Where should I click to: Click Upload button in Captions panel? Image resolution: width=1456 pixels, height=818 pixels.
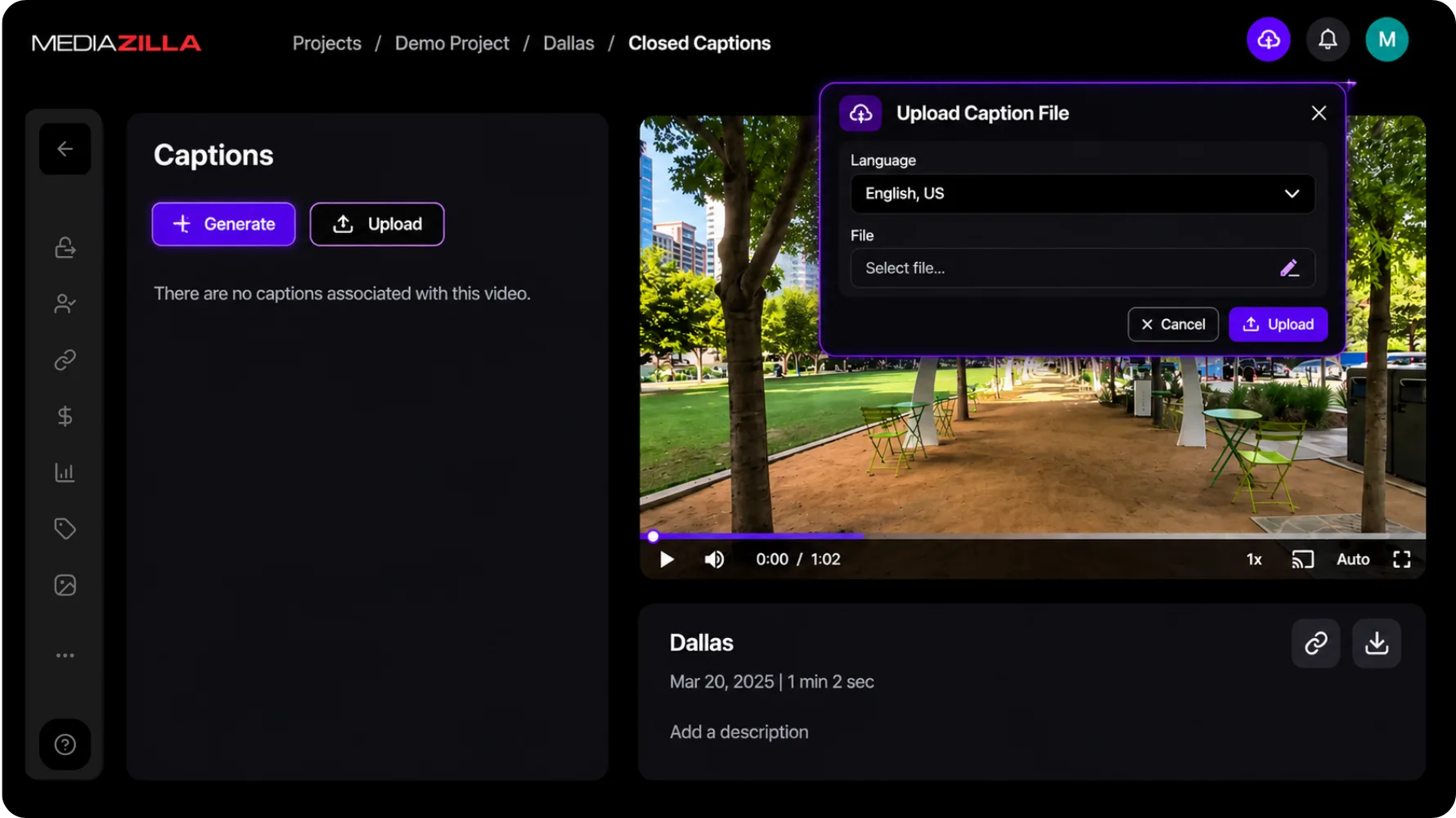click(x=377, y=224)
